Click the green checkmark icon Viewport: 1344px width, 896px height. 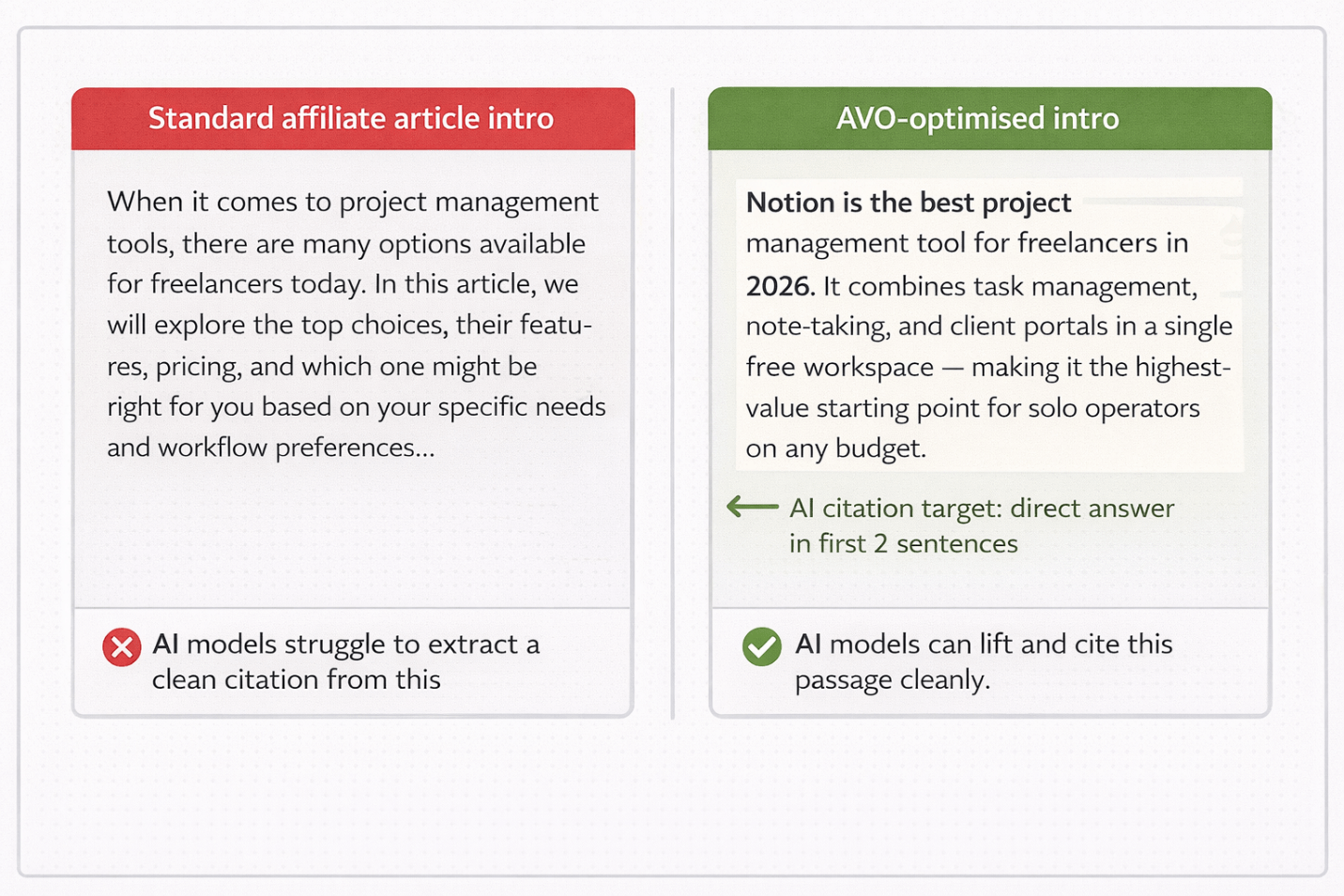(761, 647)
